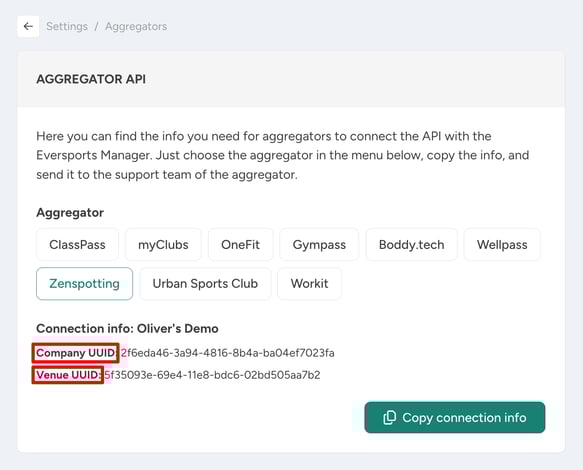583x470 pixels.
Task: Click the Venue UUID label
Action: click(68, 375)
